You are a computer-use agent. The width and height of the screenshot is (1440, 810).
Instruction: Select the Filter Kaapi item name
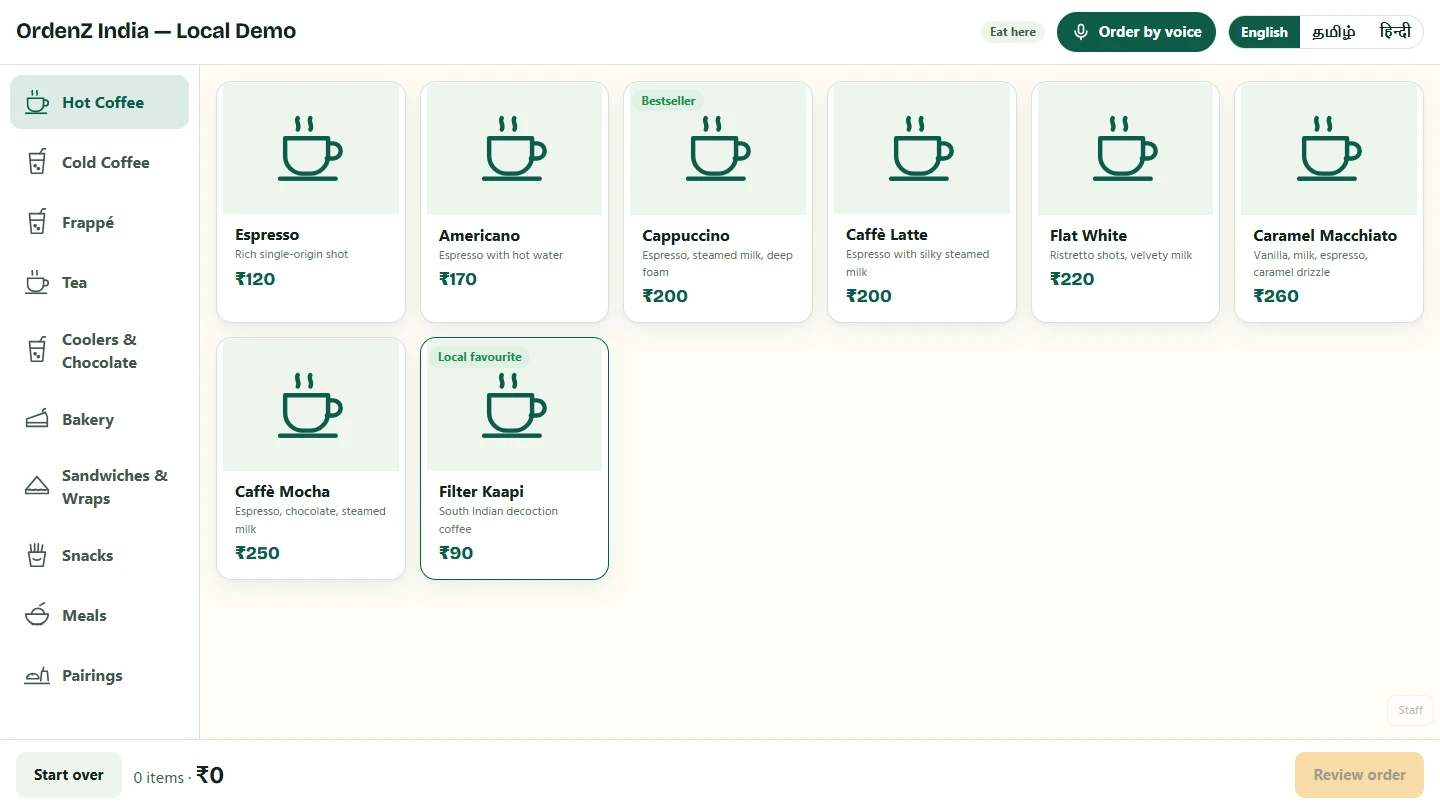(x=481, y=491)
